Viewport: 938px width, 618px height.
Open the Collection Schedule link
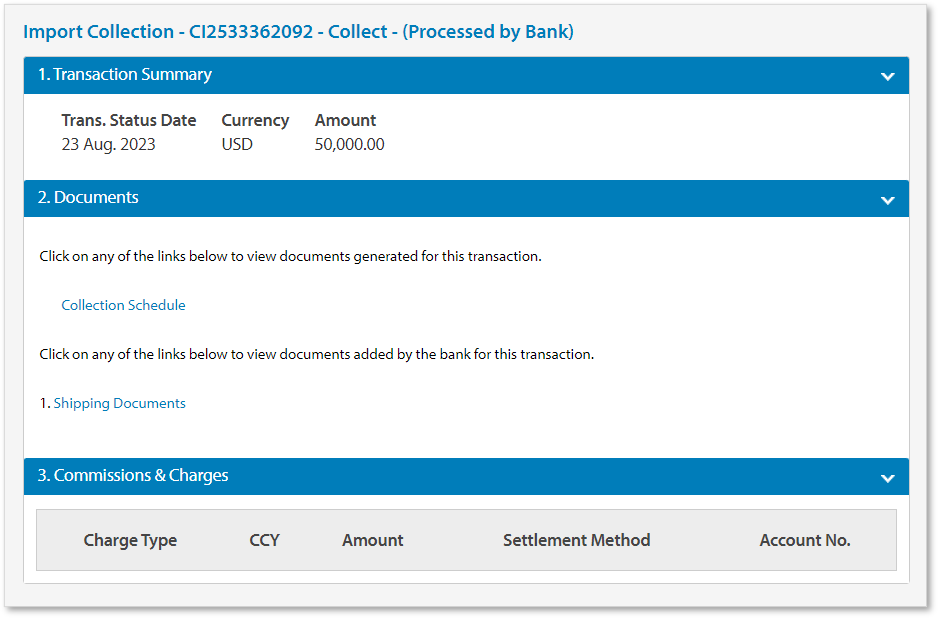coord(123,305)
